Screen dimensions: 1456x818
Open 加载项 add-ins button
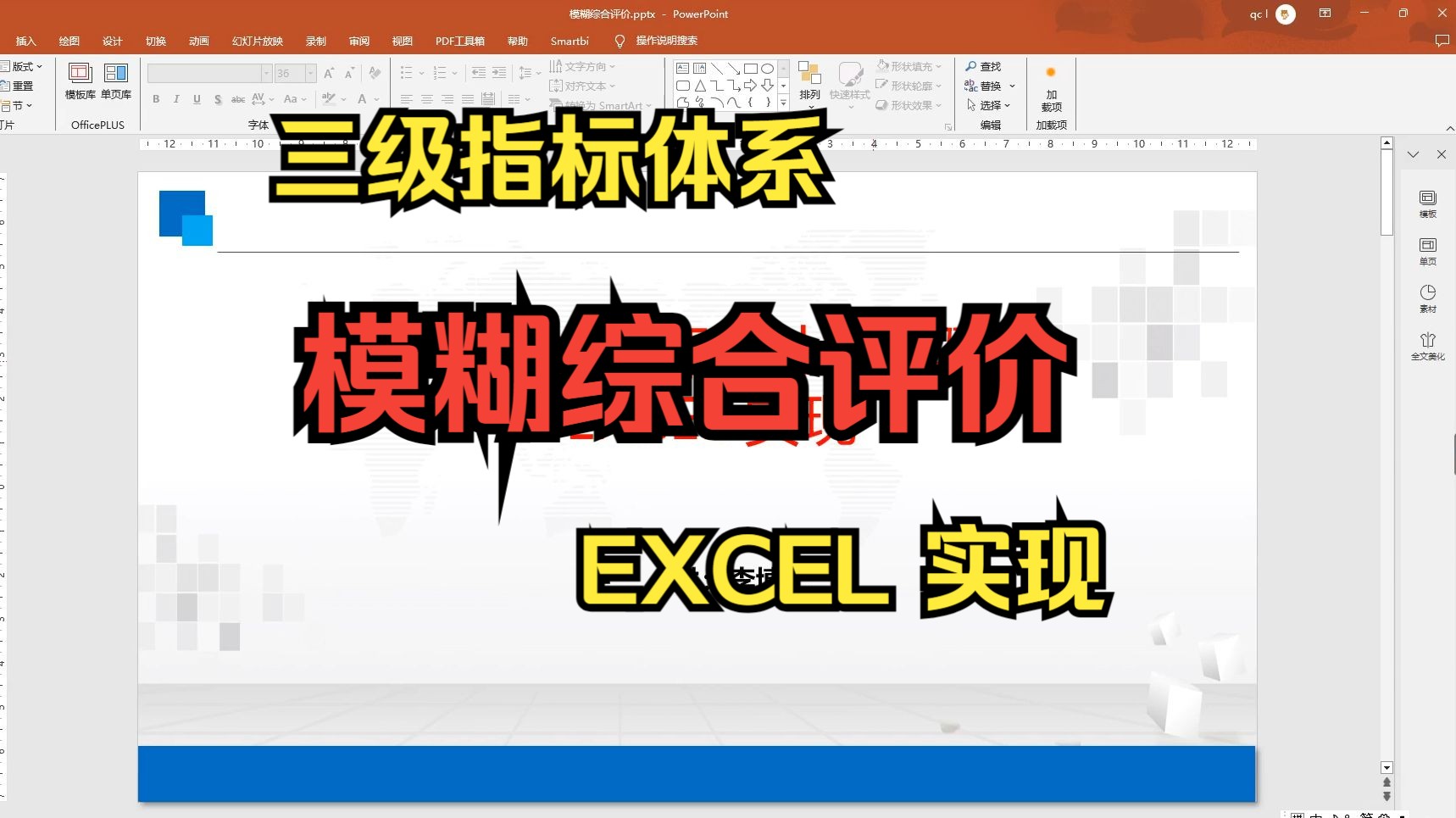(1051, 88)
